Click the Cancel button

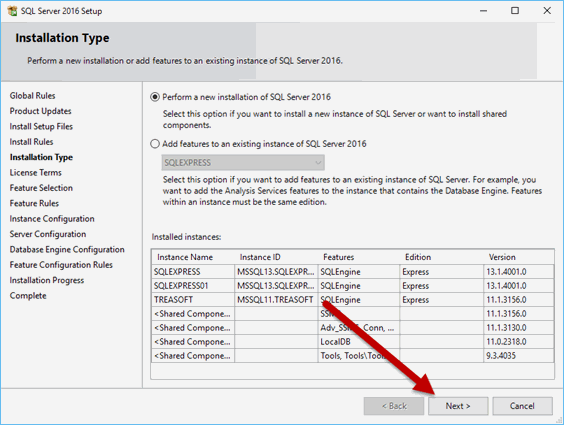522,406
